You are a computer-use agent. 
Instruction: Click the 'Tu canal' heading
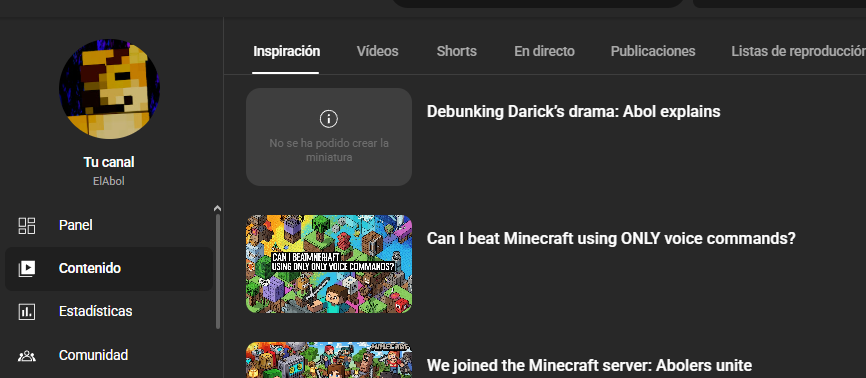click(109, 162)
